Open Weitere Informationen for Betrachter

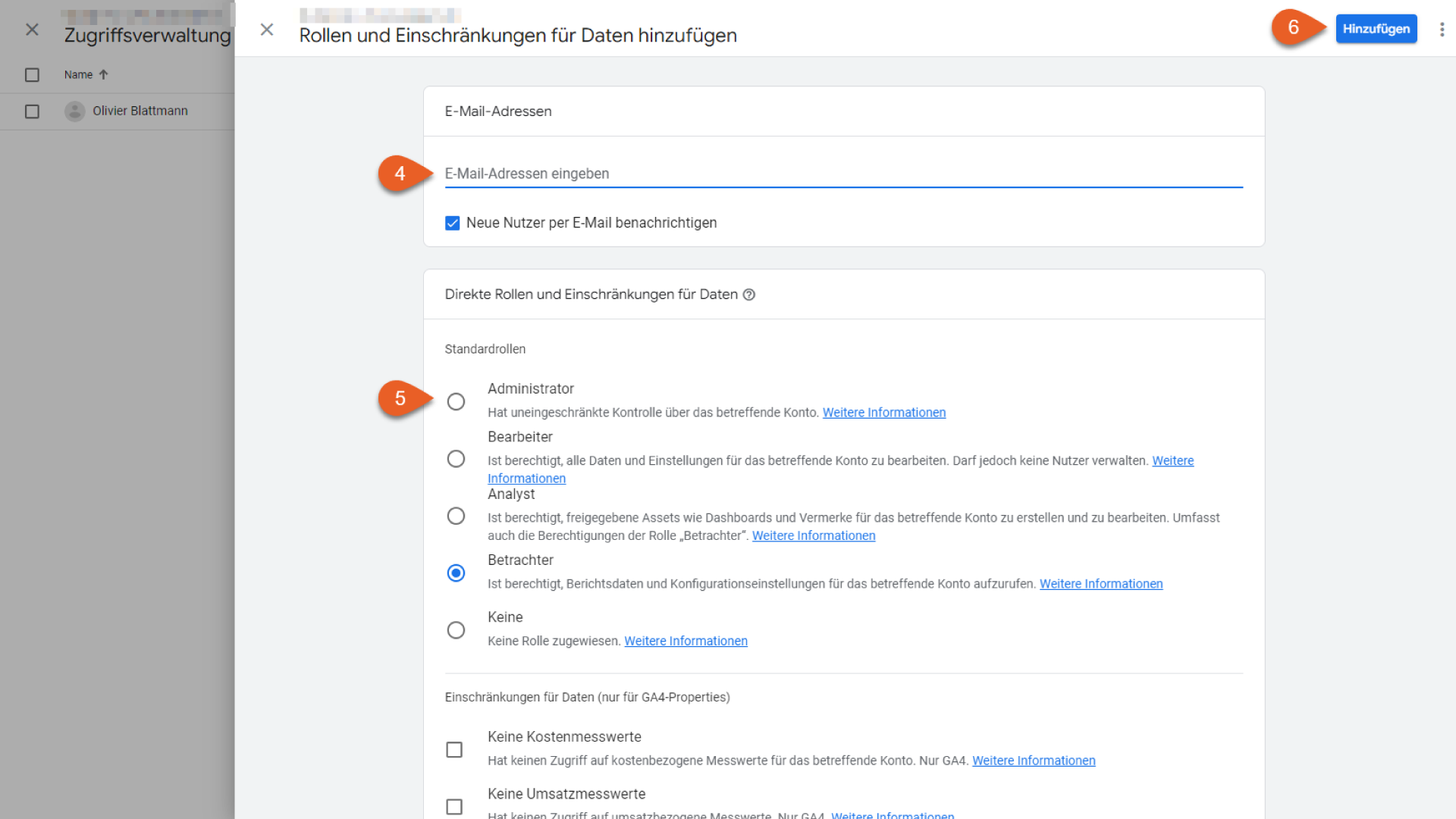point(1101,584)
